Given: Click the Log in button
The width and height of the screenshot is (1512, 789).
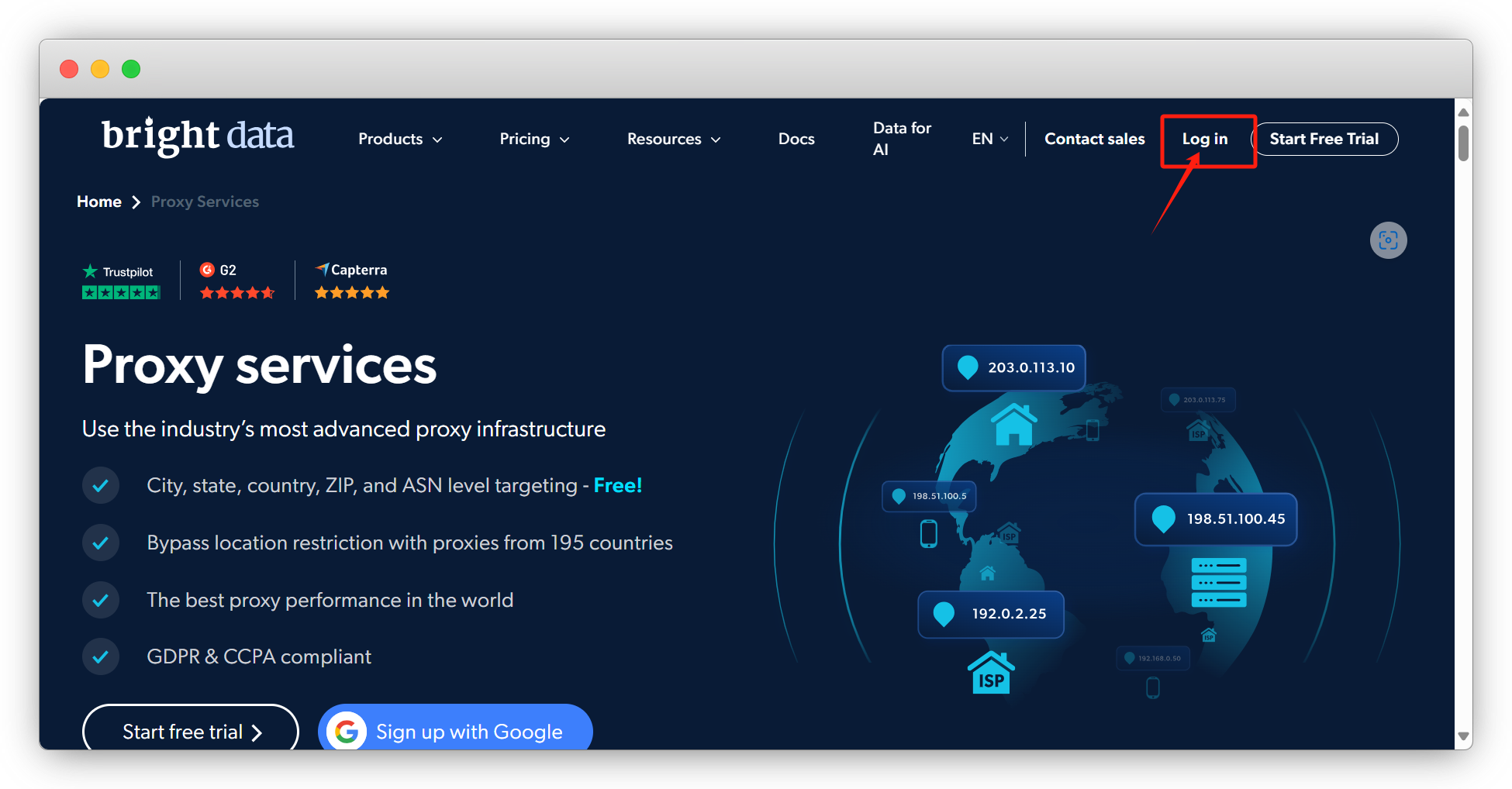Looking at the screenshot, I should [x=1205, y=140].
